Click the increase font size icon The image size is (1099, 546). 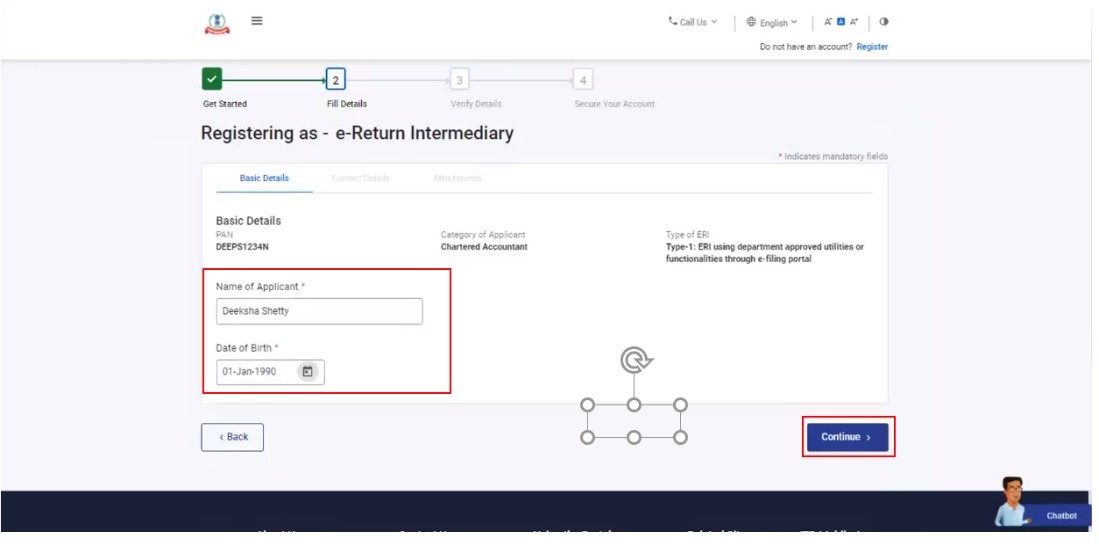click(854, 22)
